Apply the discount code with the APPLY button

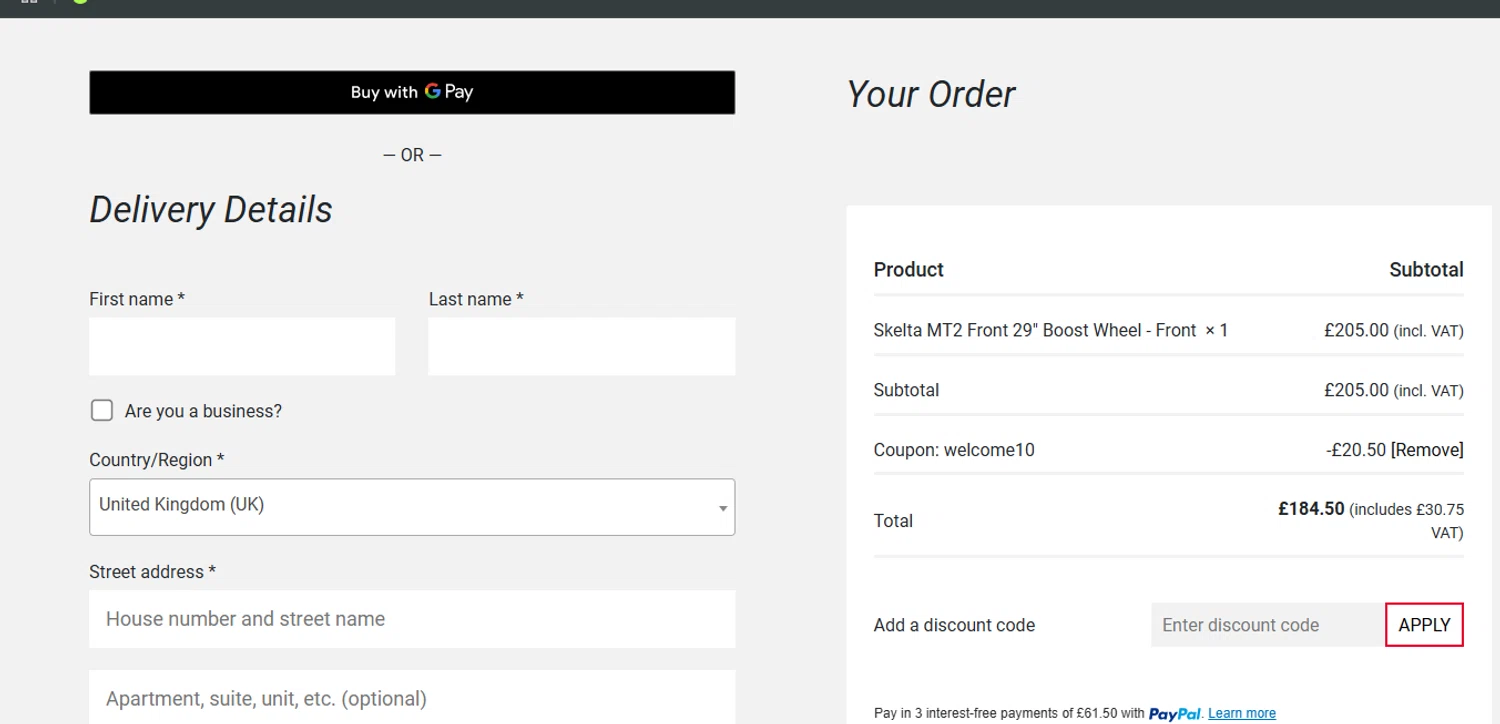(x=1424, y=625)
